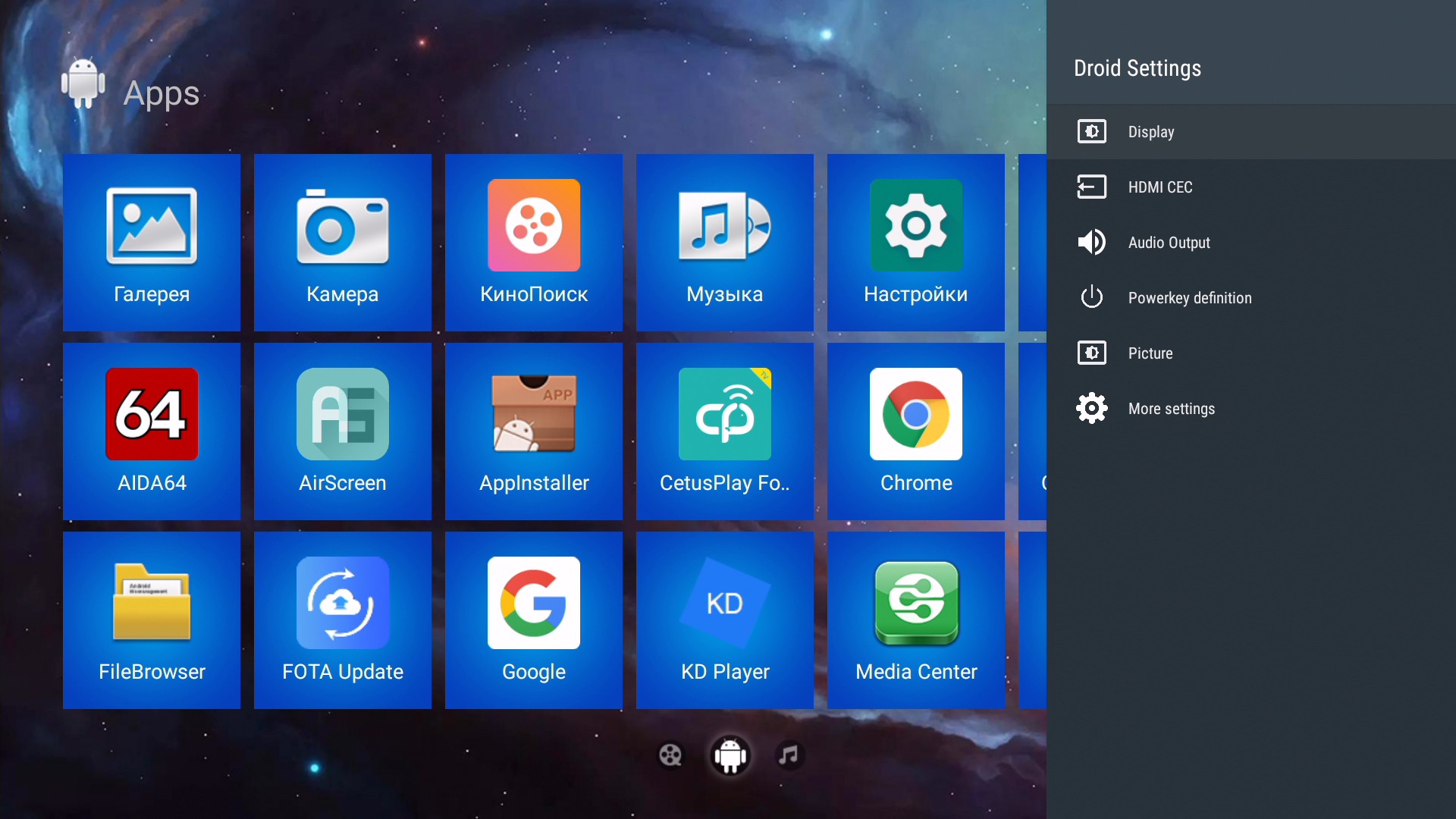The height and width of the screenshot is (819, 1456).
Task: Open the AIDA64 app
Action: pos(152,431)
